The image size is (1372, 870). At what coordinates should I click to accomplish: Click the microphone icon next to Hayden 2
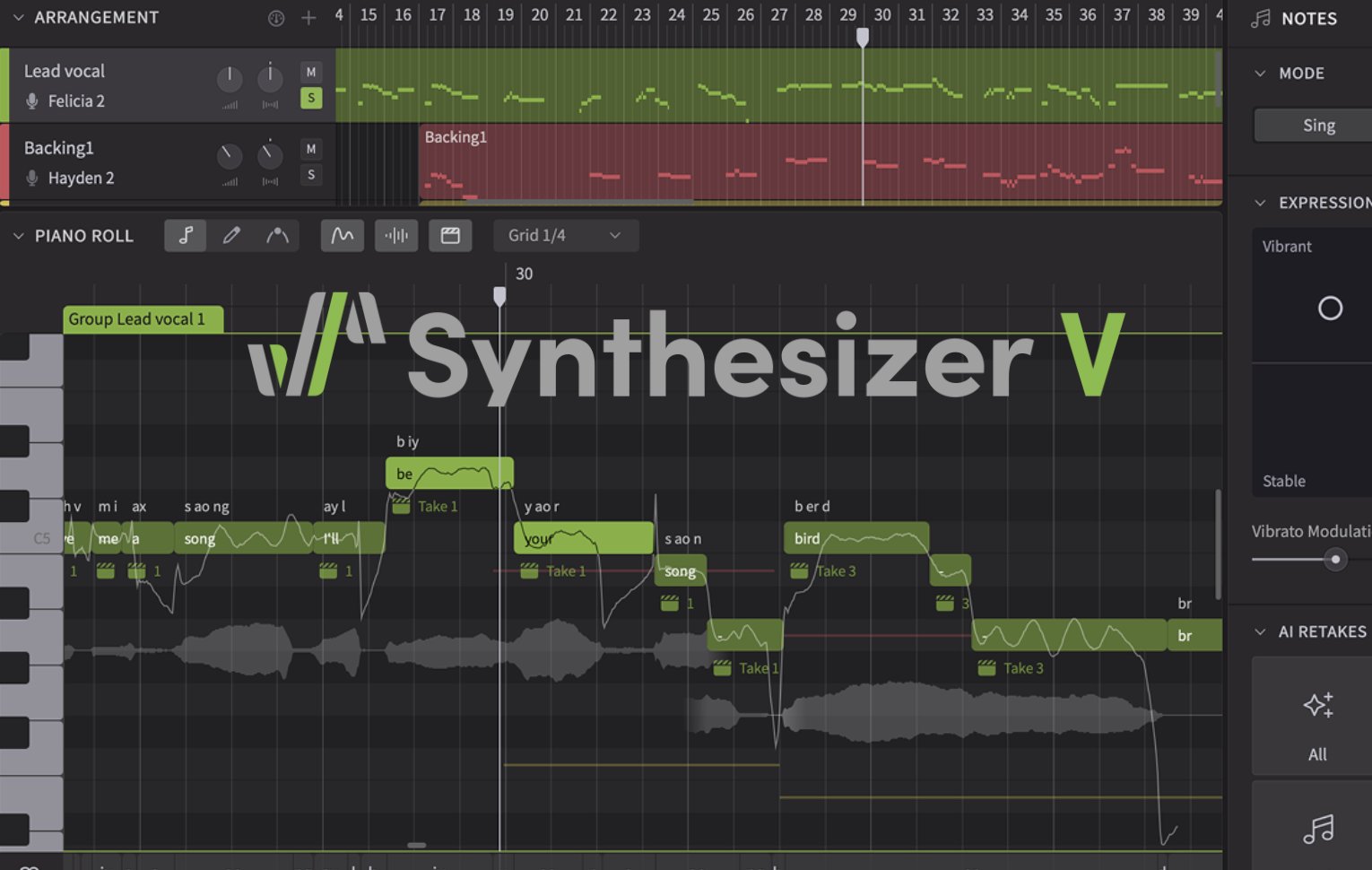(x=32, y=178)
